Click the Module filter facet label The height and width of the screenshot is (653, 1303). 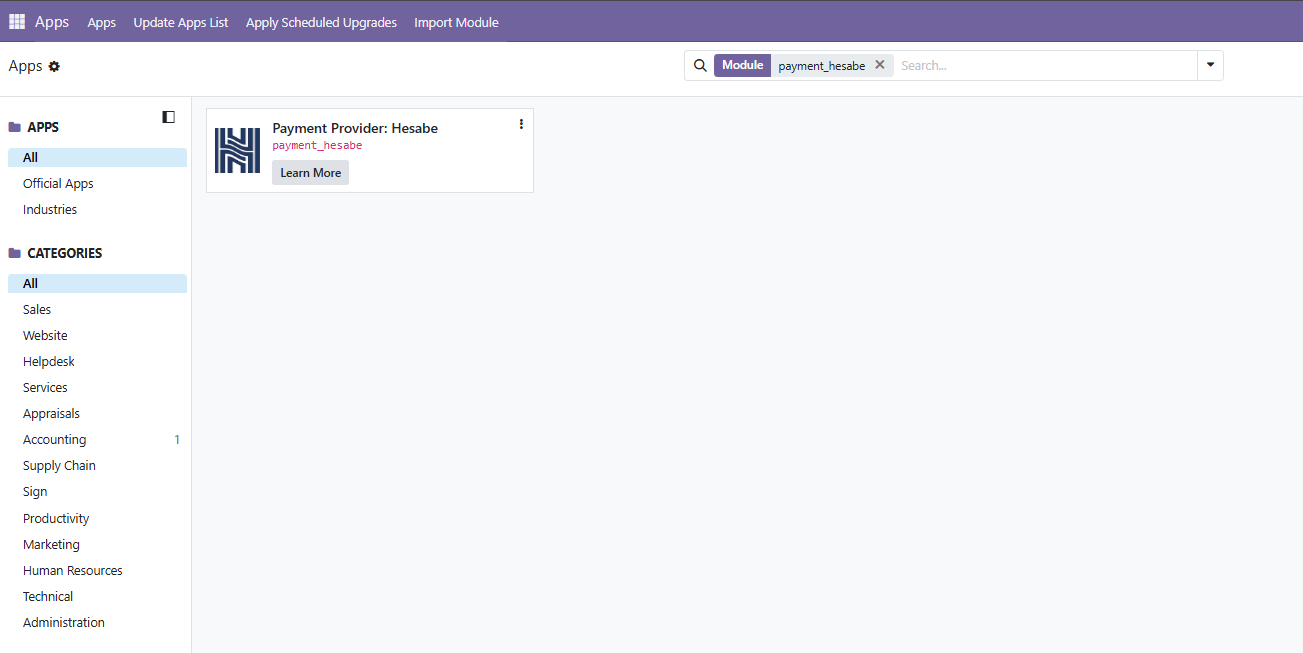click(742, 65)
